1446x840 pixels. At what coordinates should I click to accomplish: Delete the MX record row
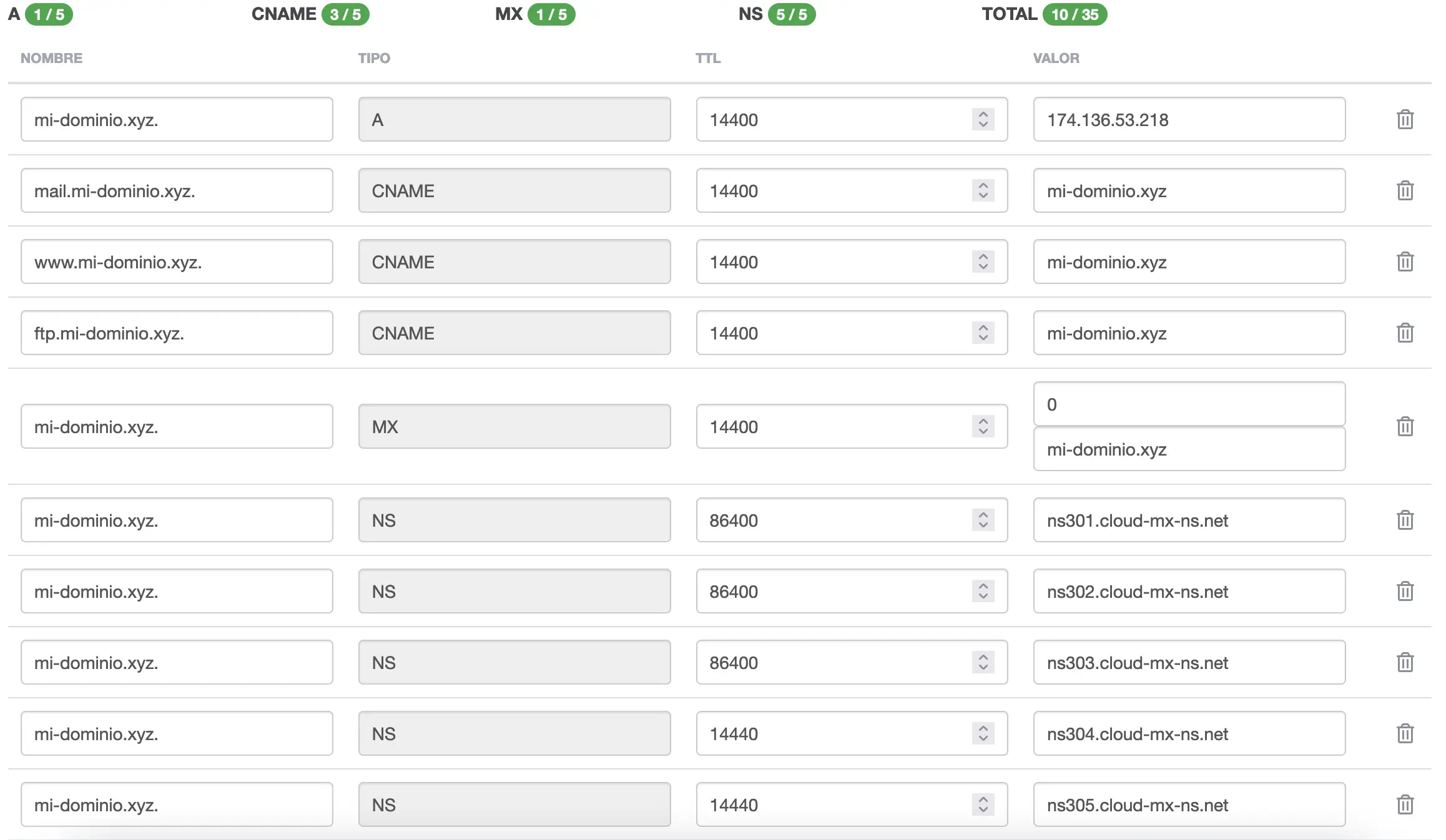[x=1405, y=426]
